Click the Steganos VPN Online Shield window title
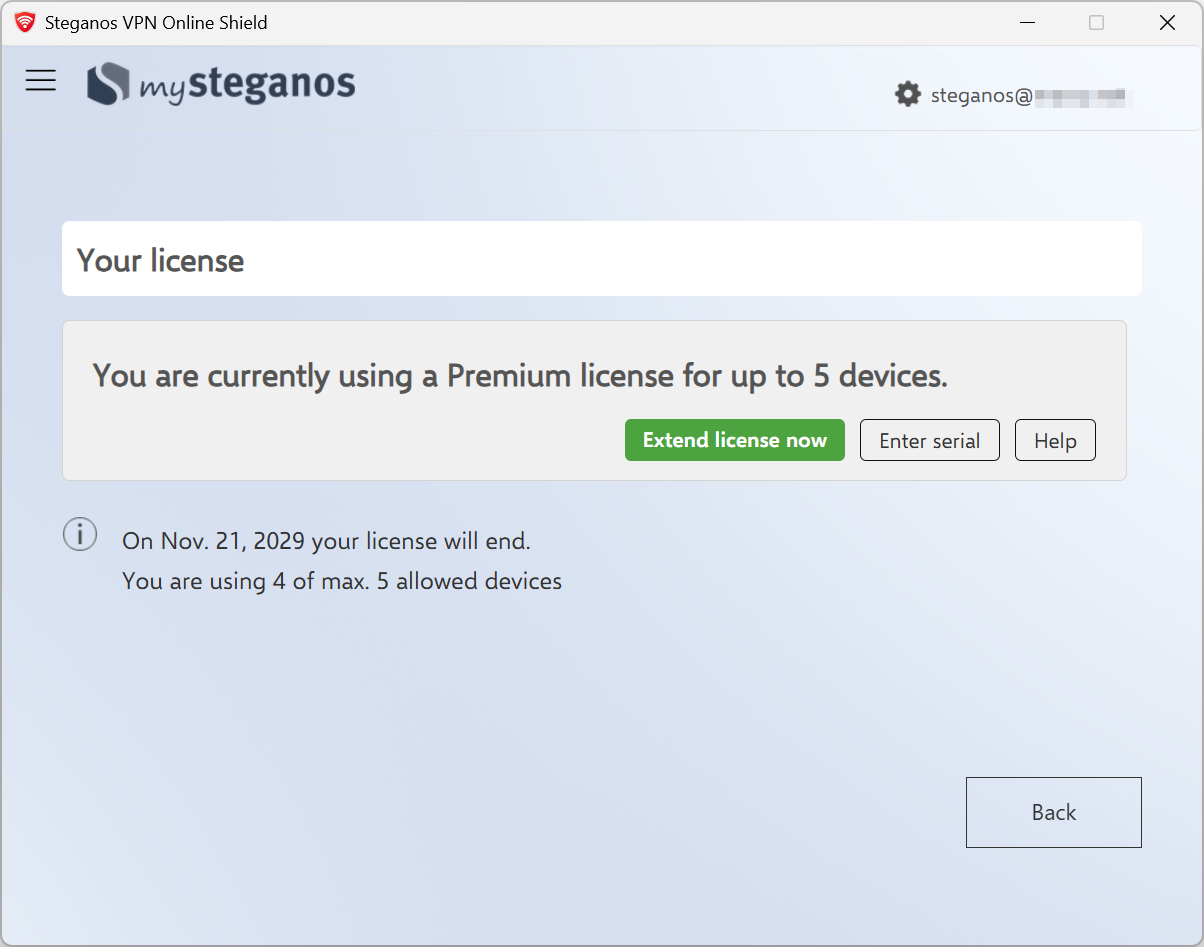 coord(156,22)
